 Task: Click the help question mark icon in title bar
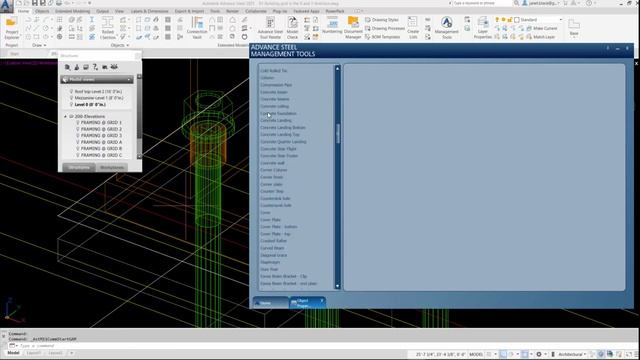click(x=589, y=3)
